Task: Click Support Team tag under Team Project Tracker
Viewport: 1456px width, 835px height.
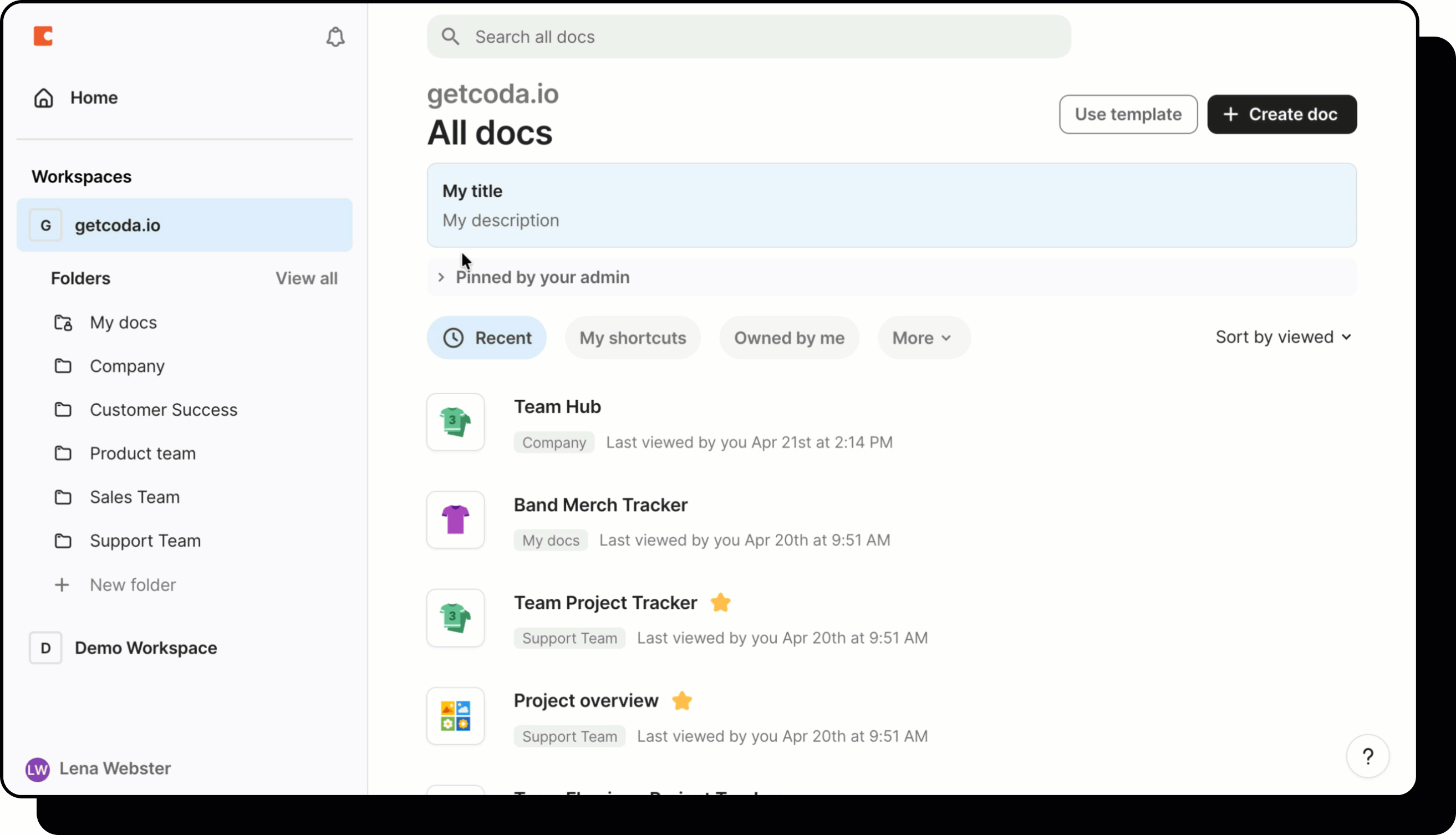Action: (x=569, y=639)
